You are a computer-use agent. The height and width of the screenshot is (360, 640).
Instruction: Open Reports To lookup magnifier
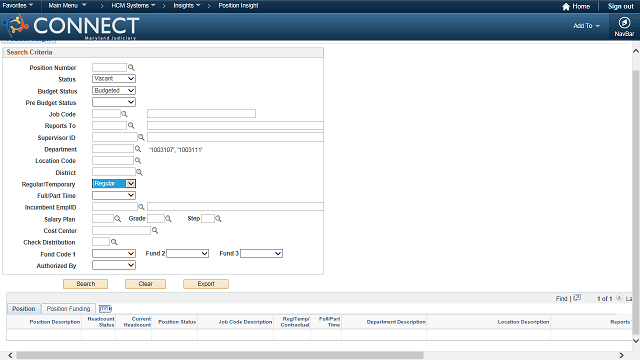(x=131, y=125)
